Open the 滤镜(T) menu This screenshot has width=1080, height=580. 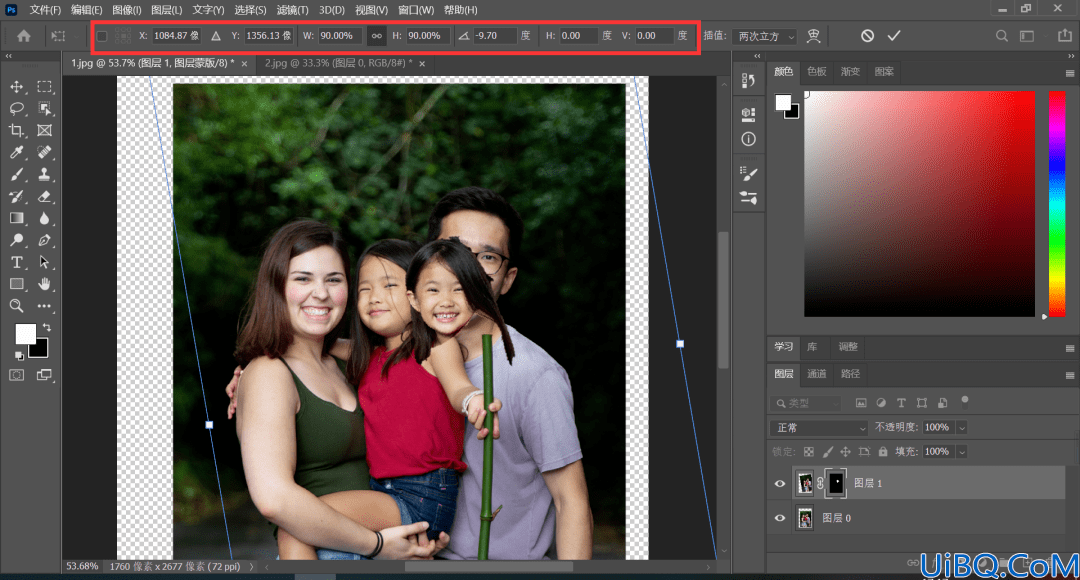click(292, 10)
